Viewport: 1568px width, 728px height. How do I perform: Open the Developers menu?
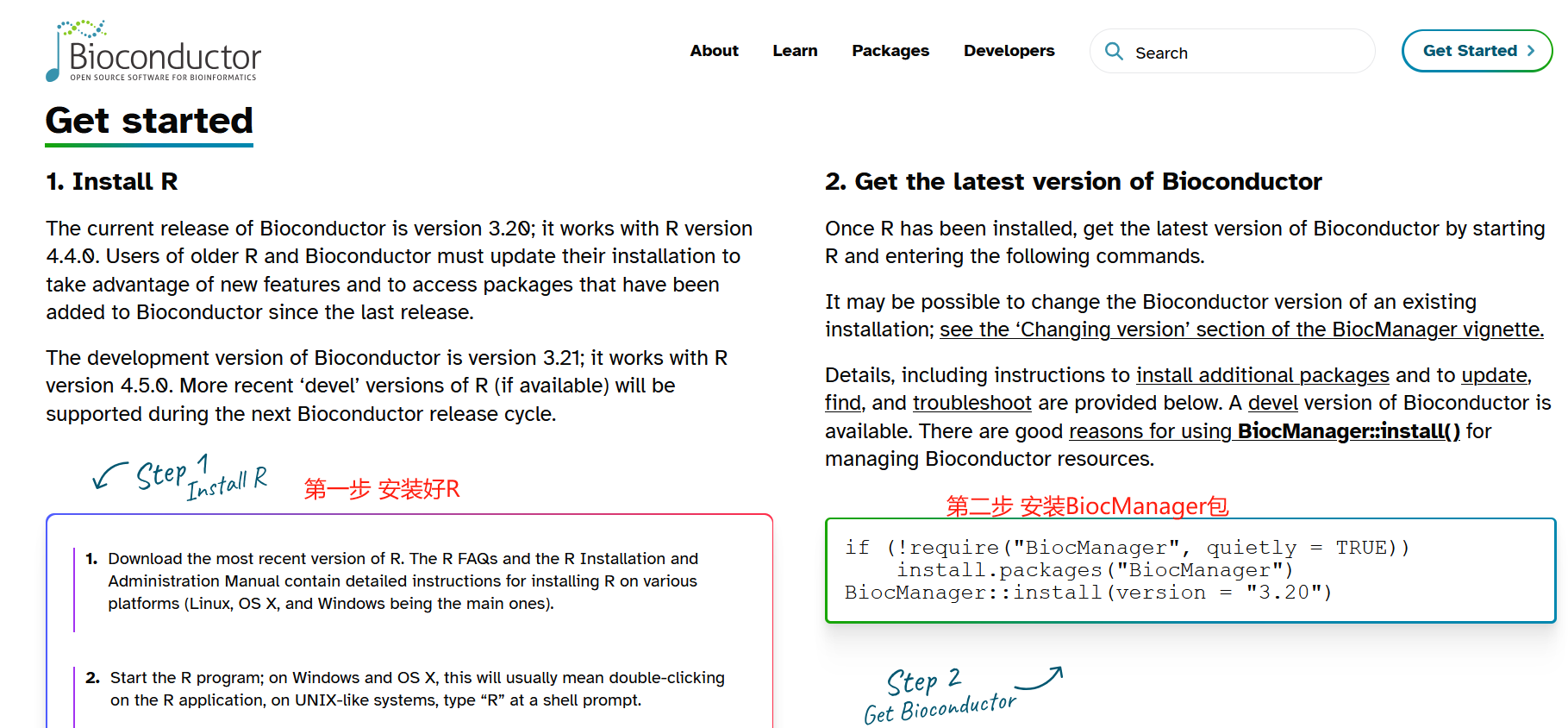pyautogui.click(x=1009, y=51)
